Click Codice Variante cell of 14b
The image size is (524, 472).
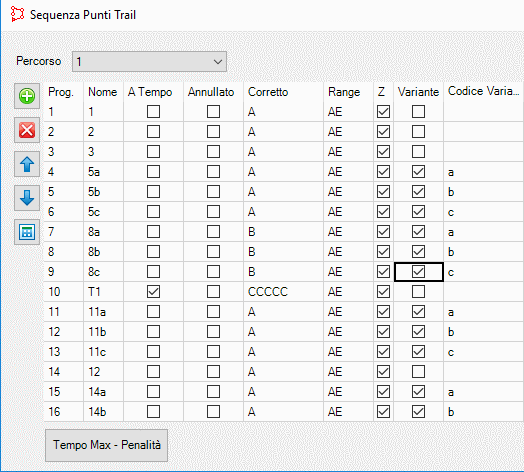coord(484,411)
